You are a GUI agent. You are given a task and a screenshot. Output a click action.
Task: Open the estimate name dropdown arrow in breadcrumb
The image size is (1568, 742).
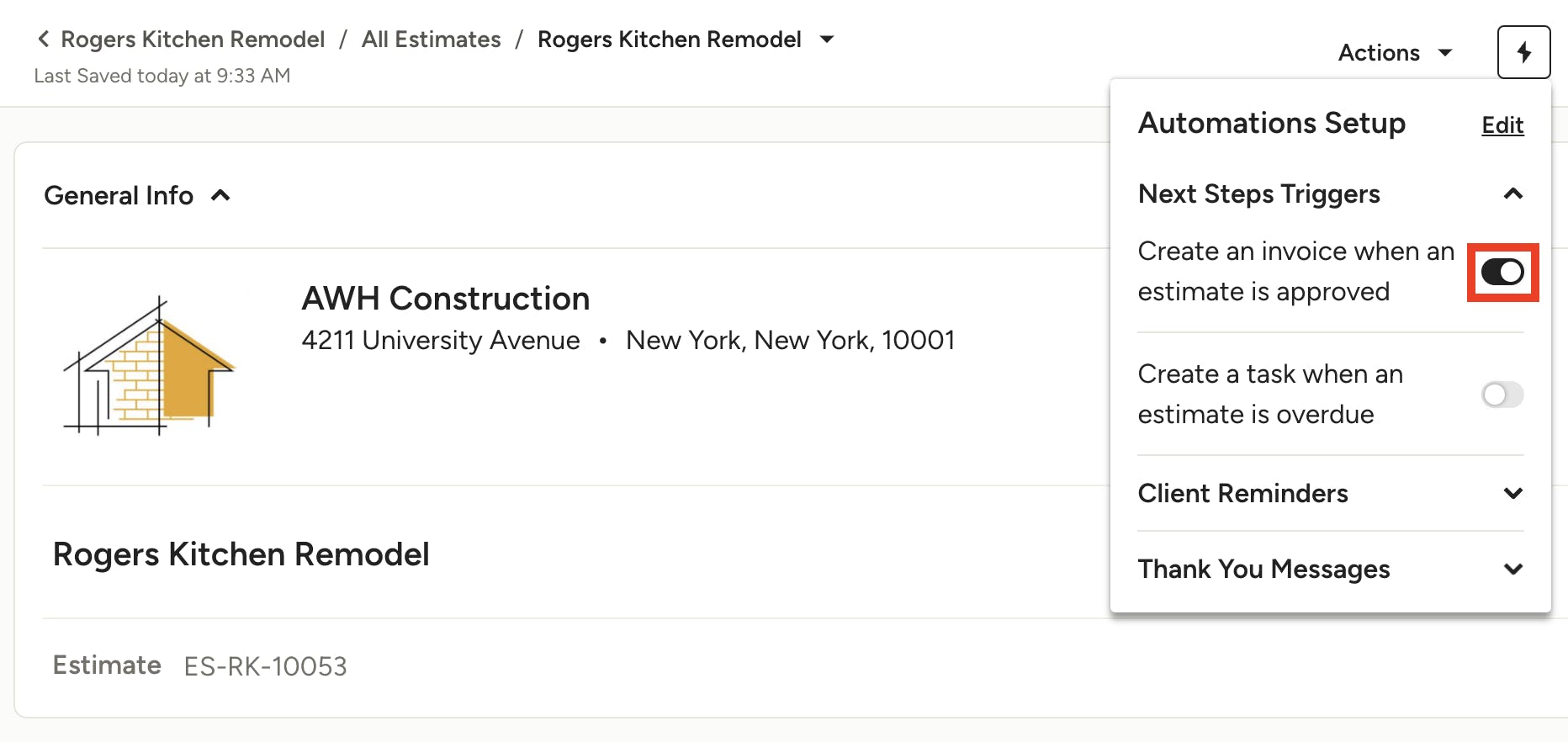pos(827,40)
